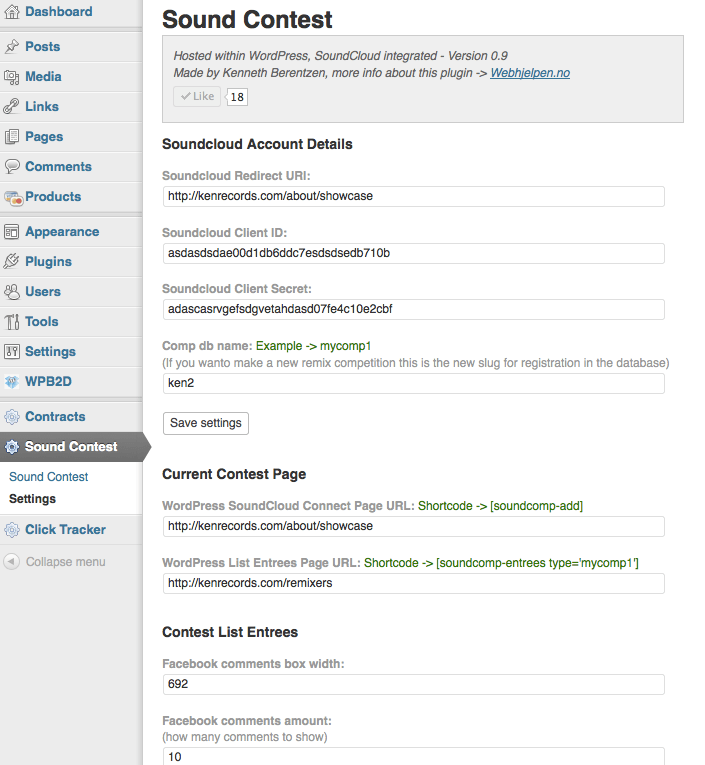Click the Links chain icon
Screen dimensions: 705x765
point(12,106)
